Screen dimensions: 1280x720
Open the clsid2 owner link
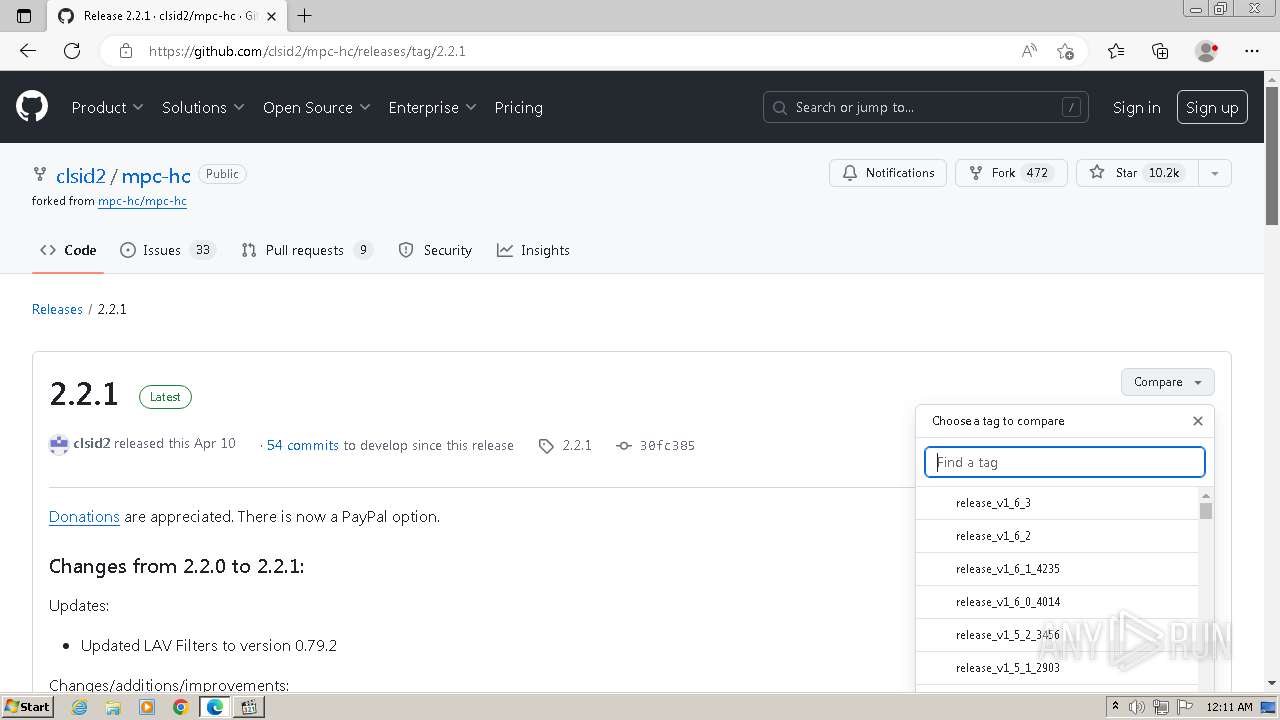[x=81, y=176]
